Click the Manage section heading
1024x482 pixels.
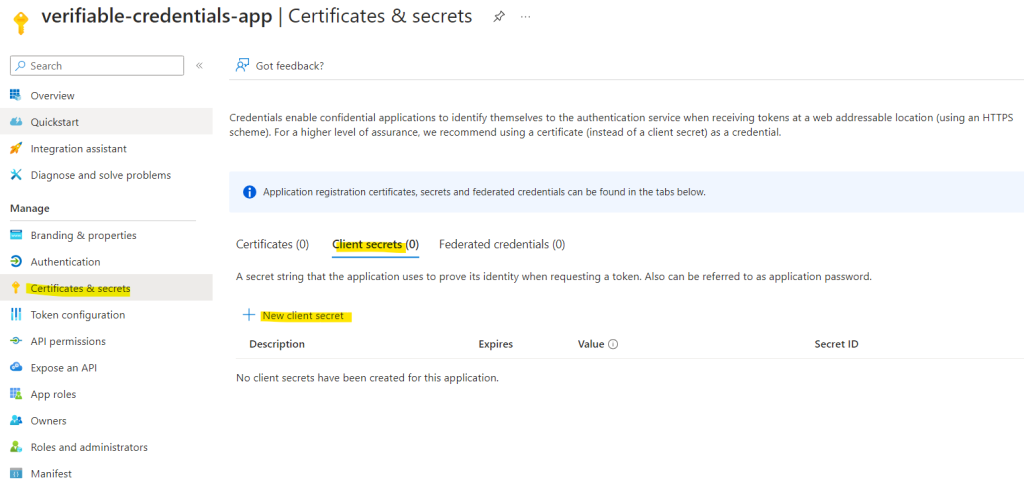point(30,208)
